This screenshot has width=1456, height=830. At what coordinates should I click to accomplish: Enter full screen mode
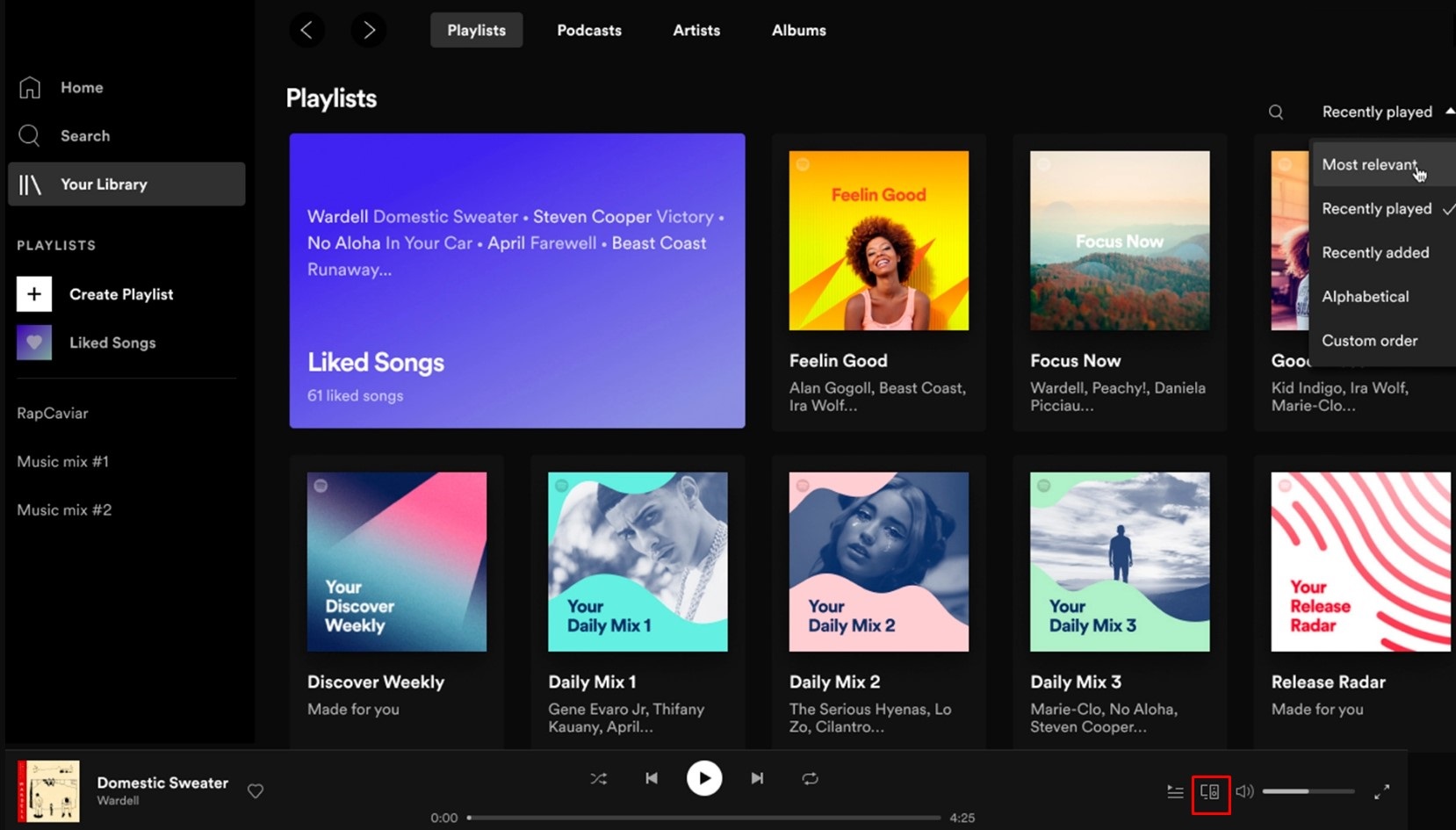[x=1381, y=791]
